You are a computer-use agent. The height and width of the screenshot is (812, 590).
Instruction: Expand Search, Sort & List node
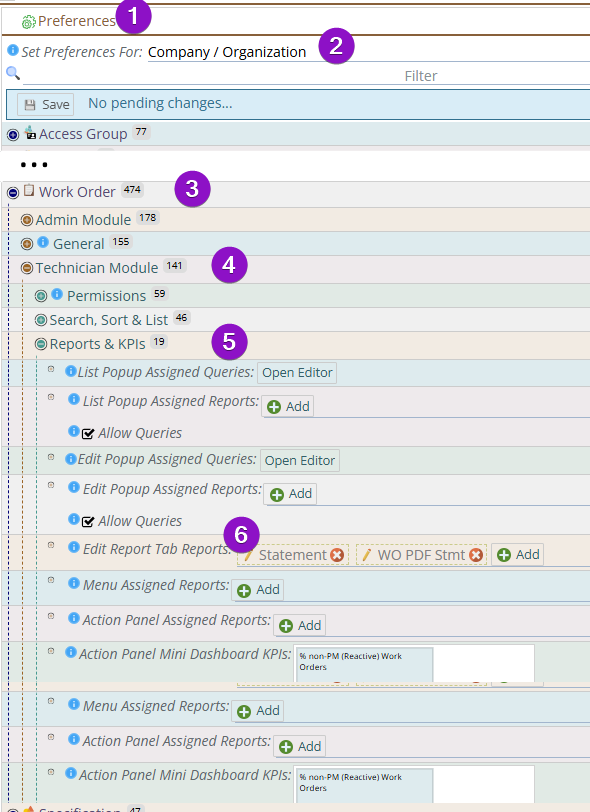pos(41,320)
